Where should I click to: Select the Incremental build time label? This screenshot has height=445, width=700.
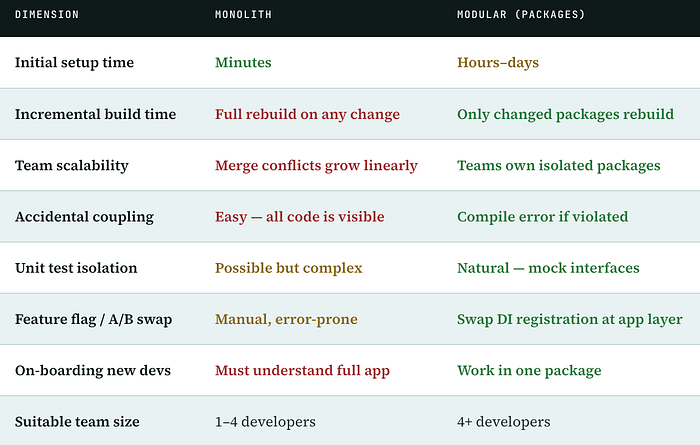point(96,114)
